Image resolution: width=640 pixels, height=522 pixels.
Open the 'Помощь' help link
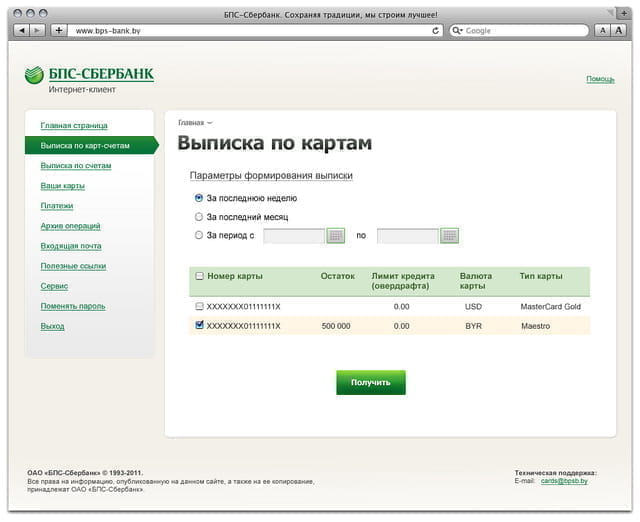[600, 79]
